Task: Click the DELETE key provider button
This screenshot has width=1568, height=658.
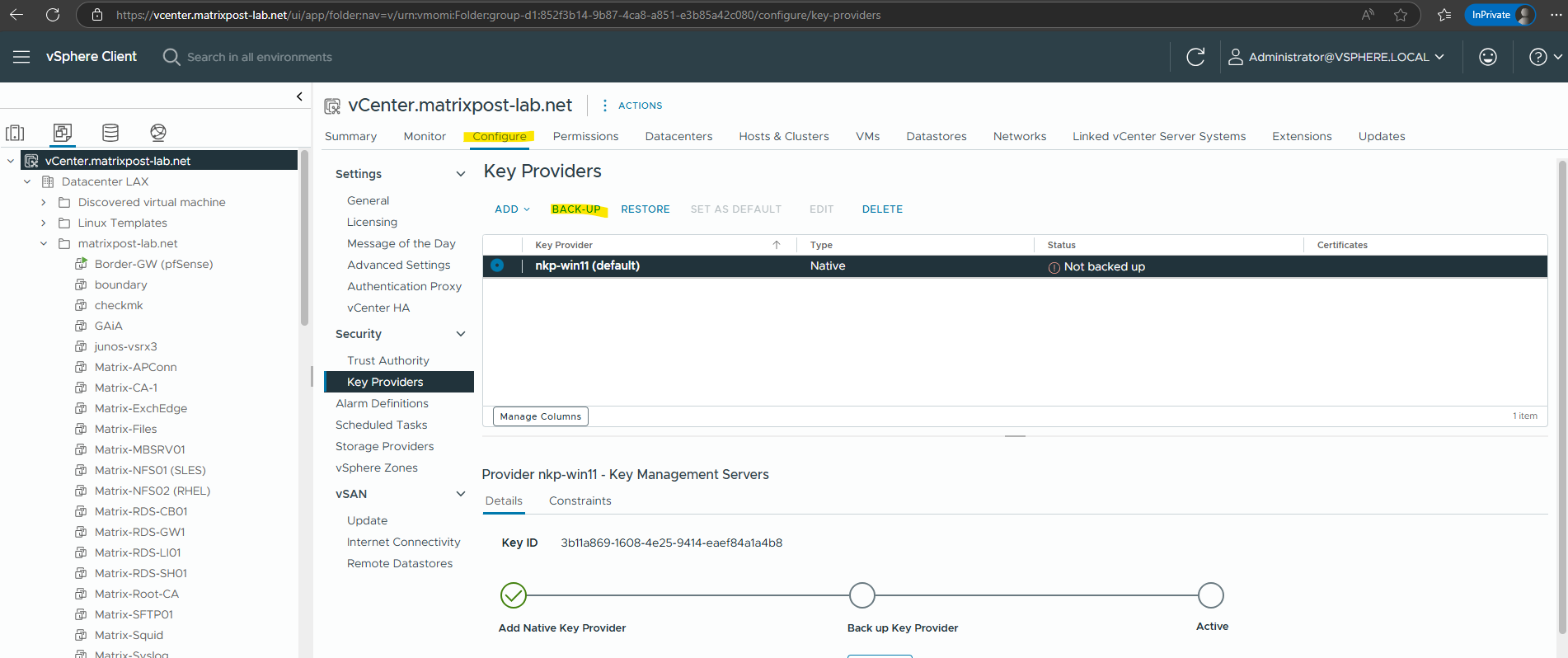Action: [x=882, y=209]
